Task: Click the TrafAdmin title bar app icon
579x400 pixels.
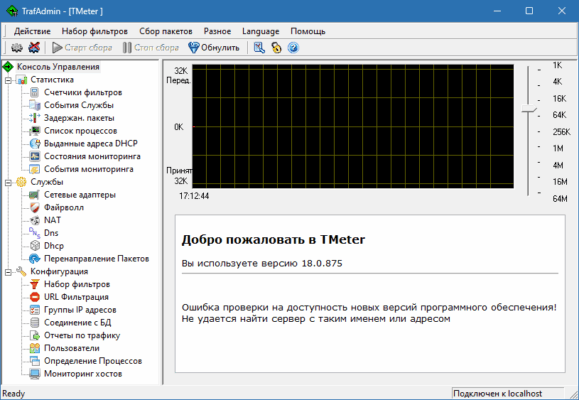Action: click(x=12, y=11)
